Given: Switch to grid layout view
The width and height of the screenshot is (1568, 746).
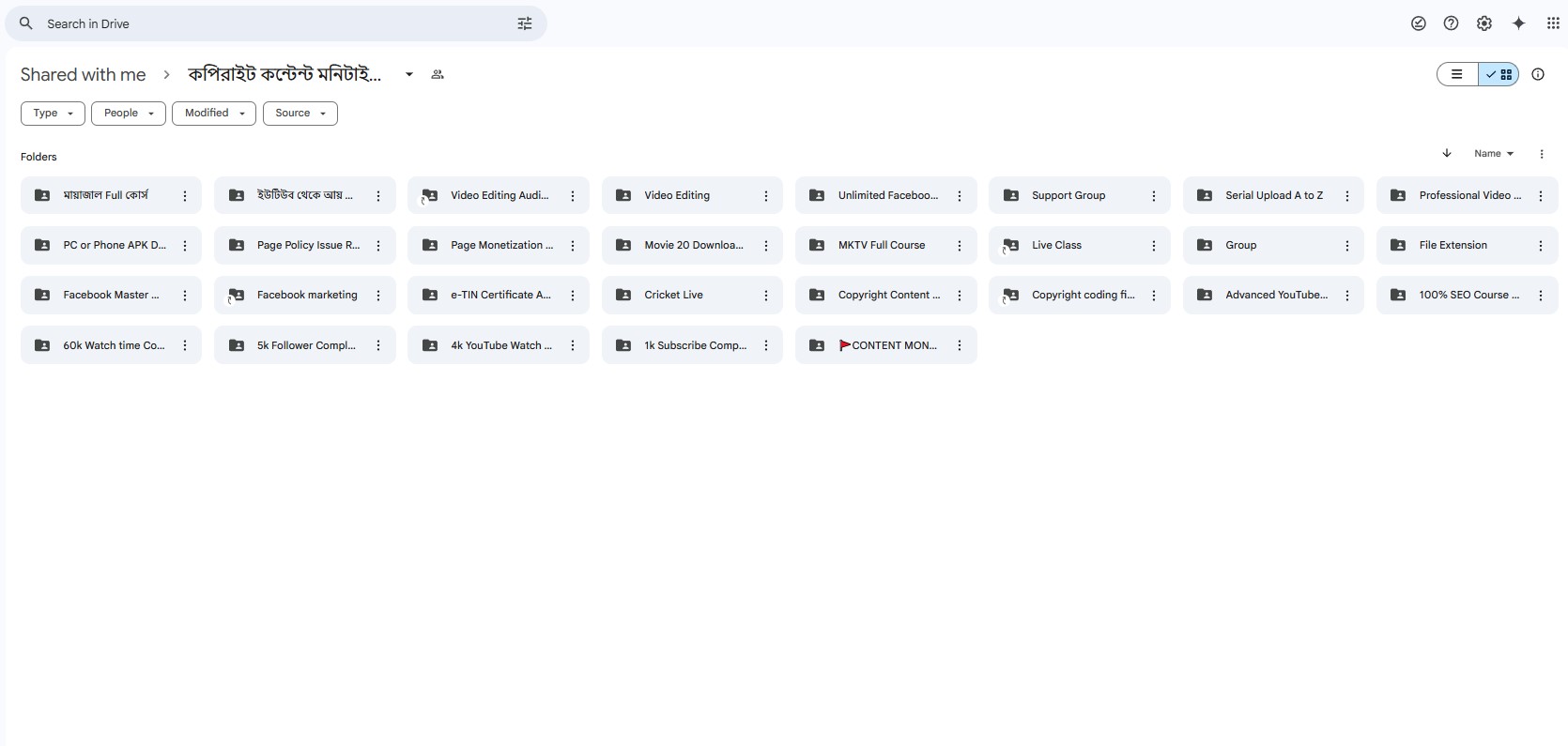Looking at the screenshot, I should point(1499,74).
